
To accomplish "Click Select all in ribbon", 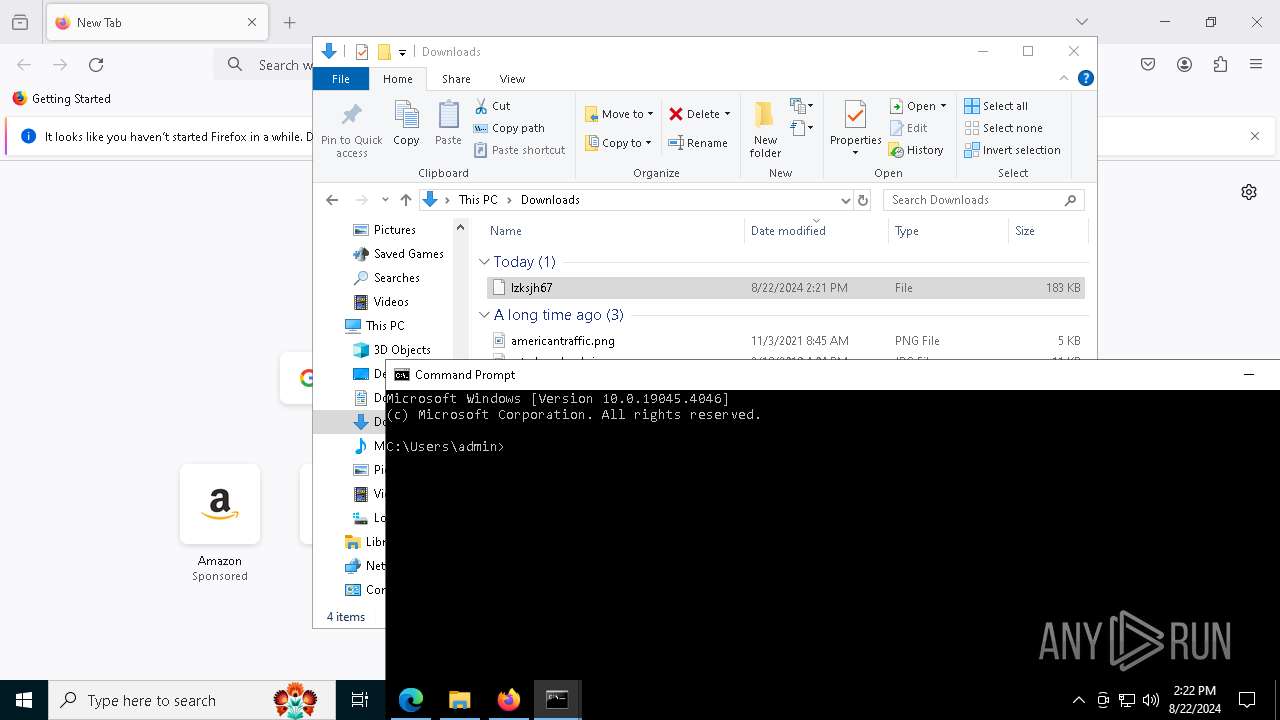I will point(996,106).
